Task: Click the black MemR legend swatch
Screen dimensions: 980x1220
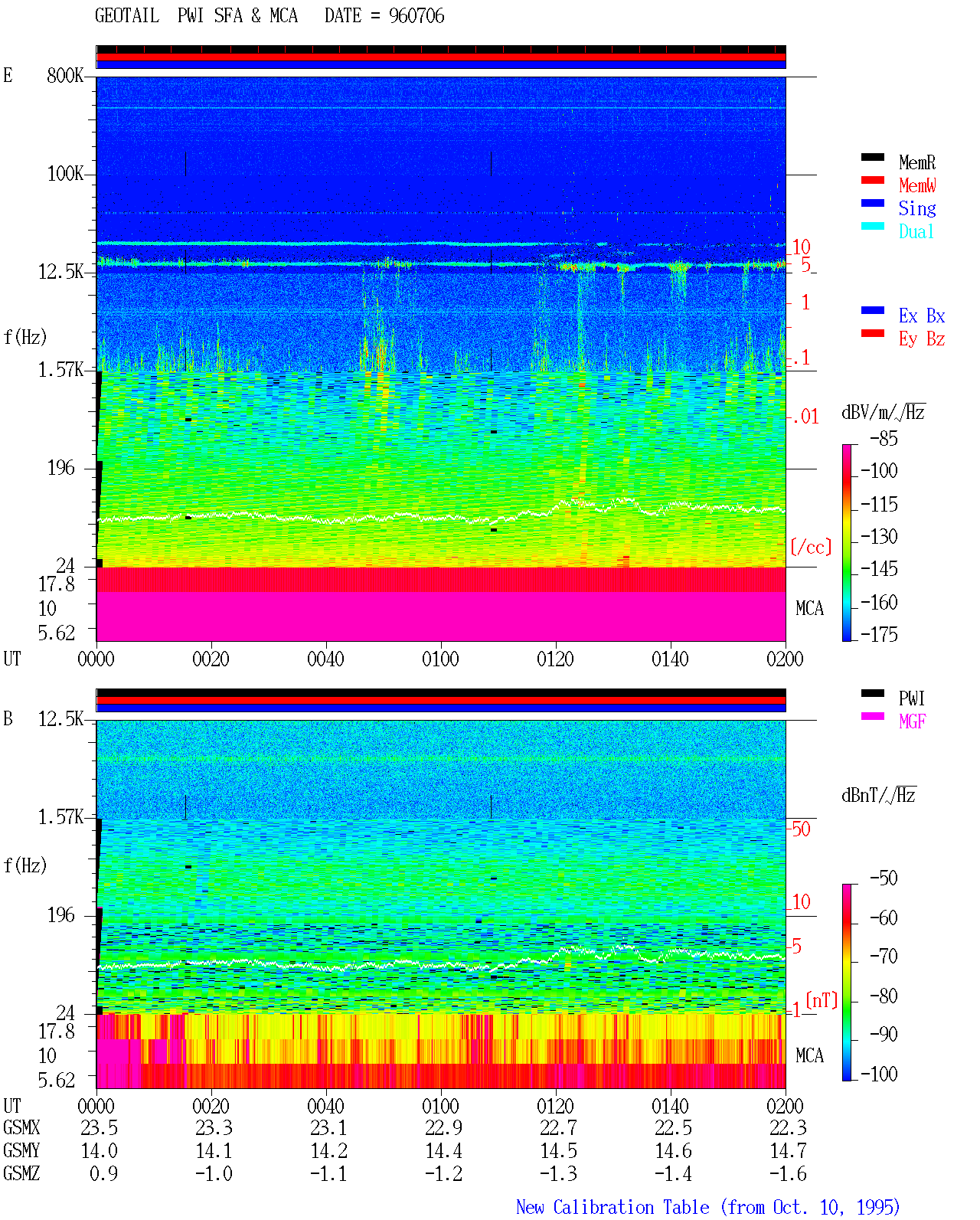Action: [x=873, y=157]
